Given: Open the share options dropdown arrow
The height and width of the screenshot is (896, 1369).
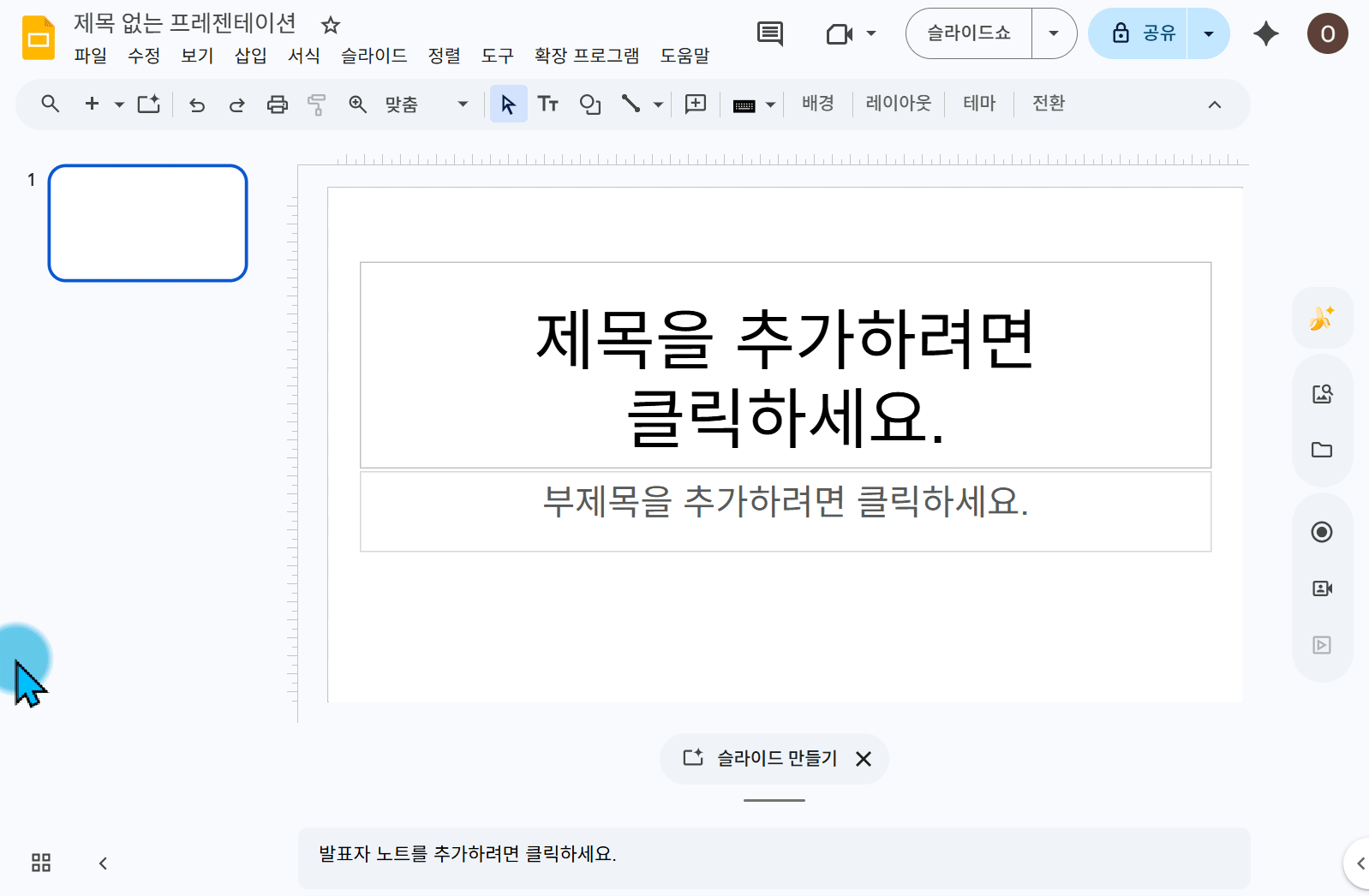Looking at the screenshot, I should click(x=1209, y=33).
